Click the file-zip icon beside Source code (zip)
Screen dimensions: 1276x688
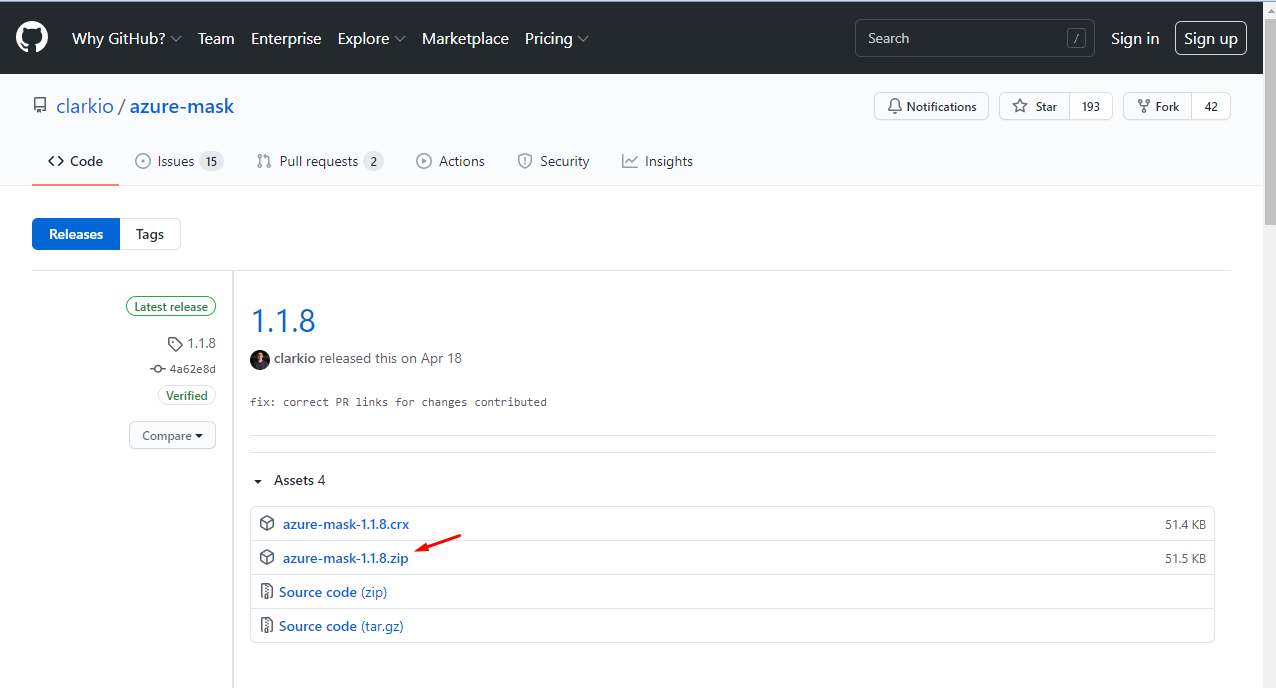click(x=267, y=592)
